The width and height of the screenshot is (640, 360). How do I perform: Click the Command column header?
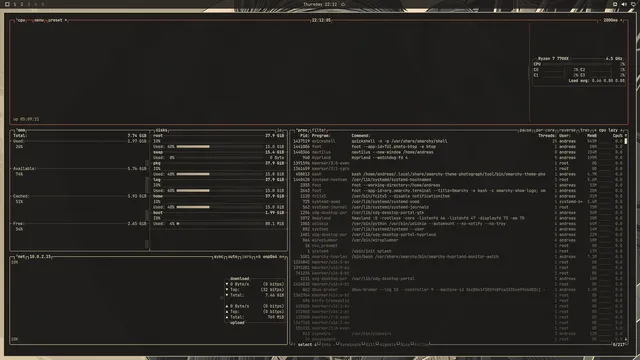click(x=360, y=136)
